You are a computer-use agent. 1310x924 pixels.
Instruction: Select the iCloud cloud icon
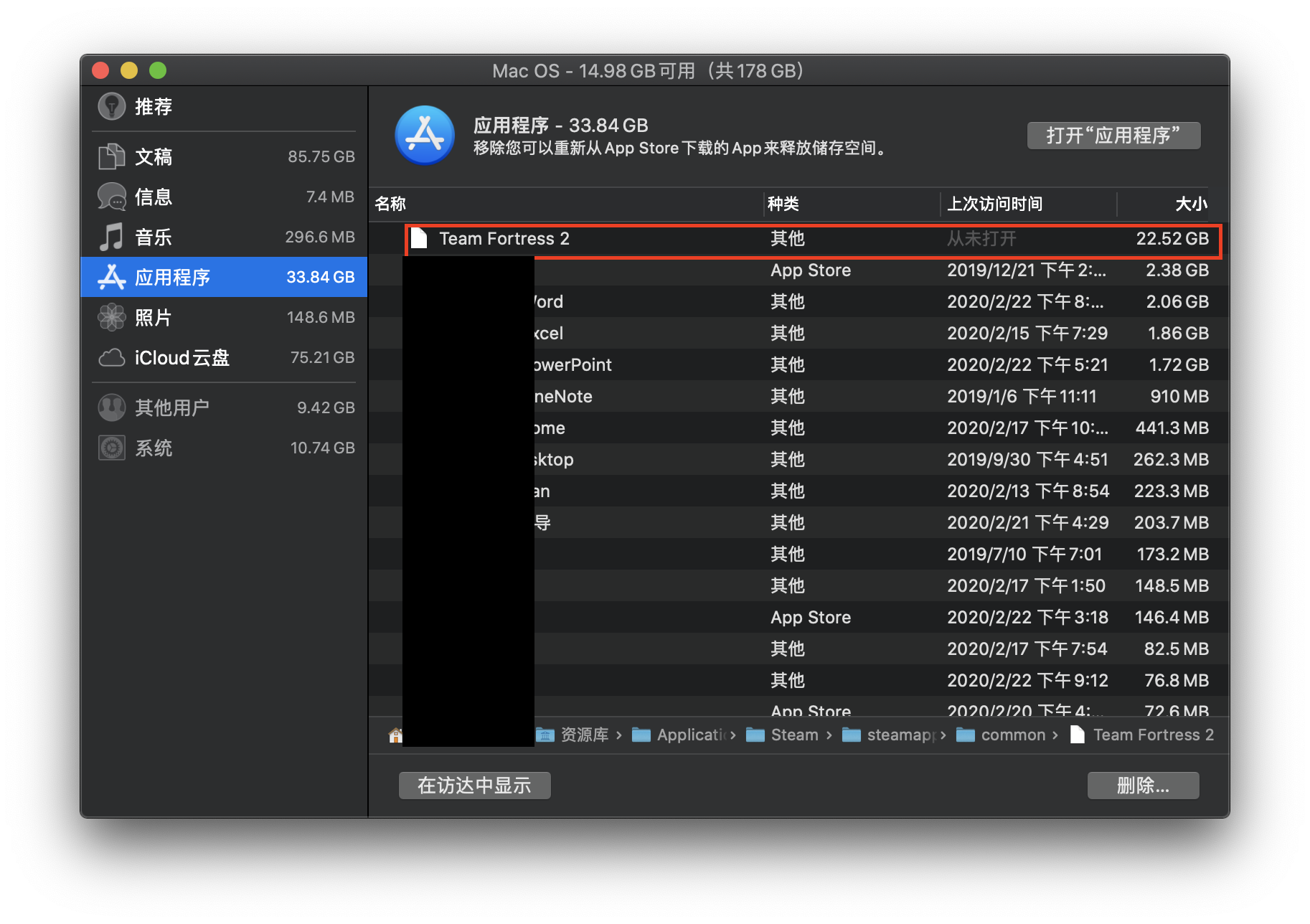click(x=111, y=357)
